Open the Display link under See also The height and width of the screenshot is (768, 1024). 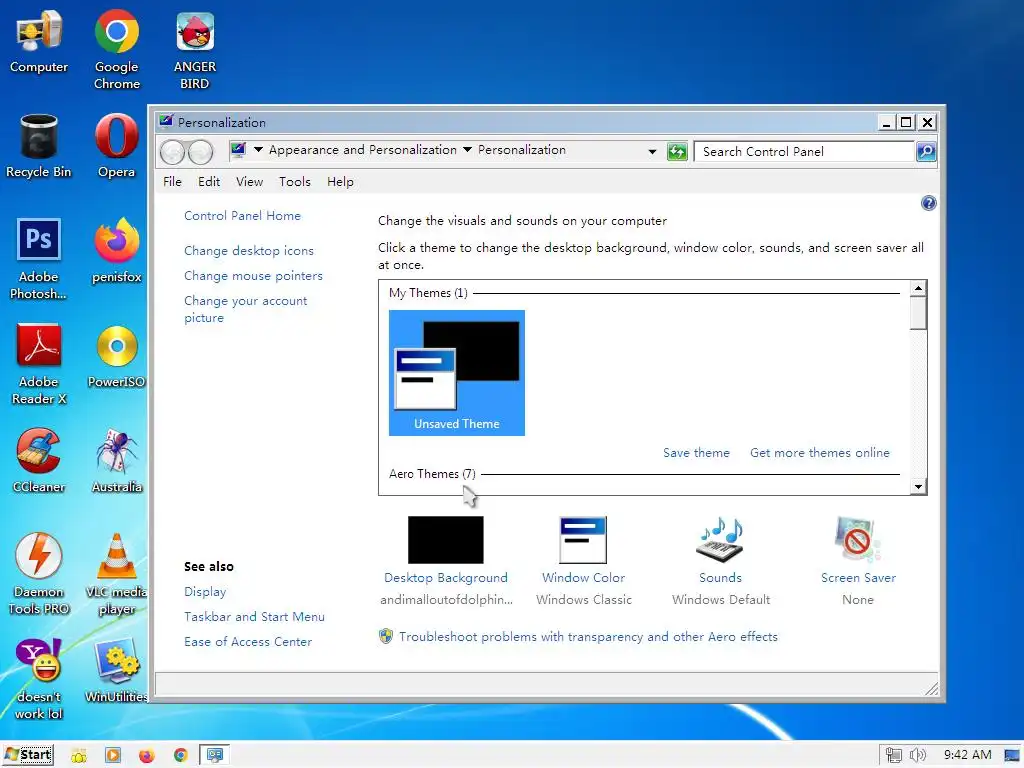[205, 592]
